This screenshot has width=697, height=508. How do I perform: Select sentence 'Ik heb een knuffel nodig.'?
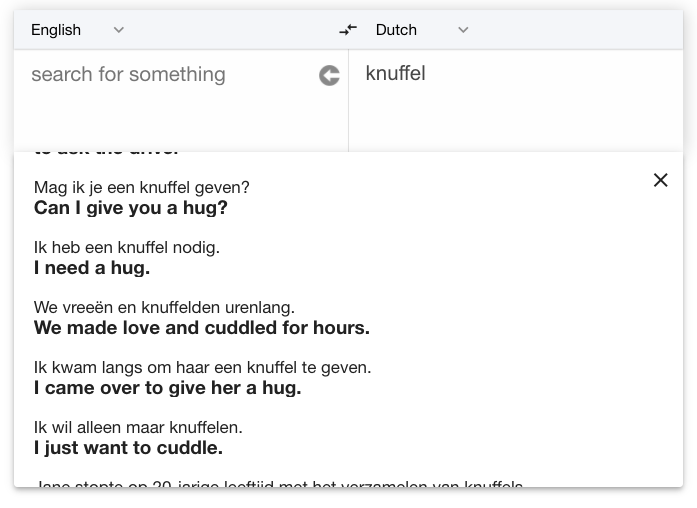click(x=127, y=247)
